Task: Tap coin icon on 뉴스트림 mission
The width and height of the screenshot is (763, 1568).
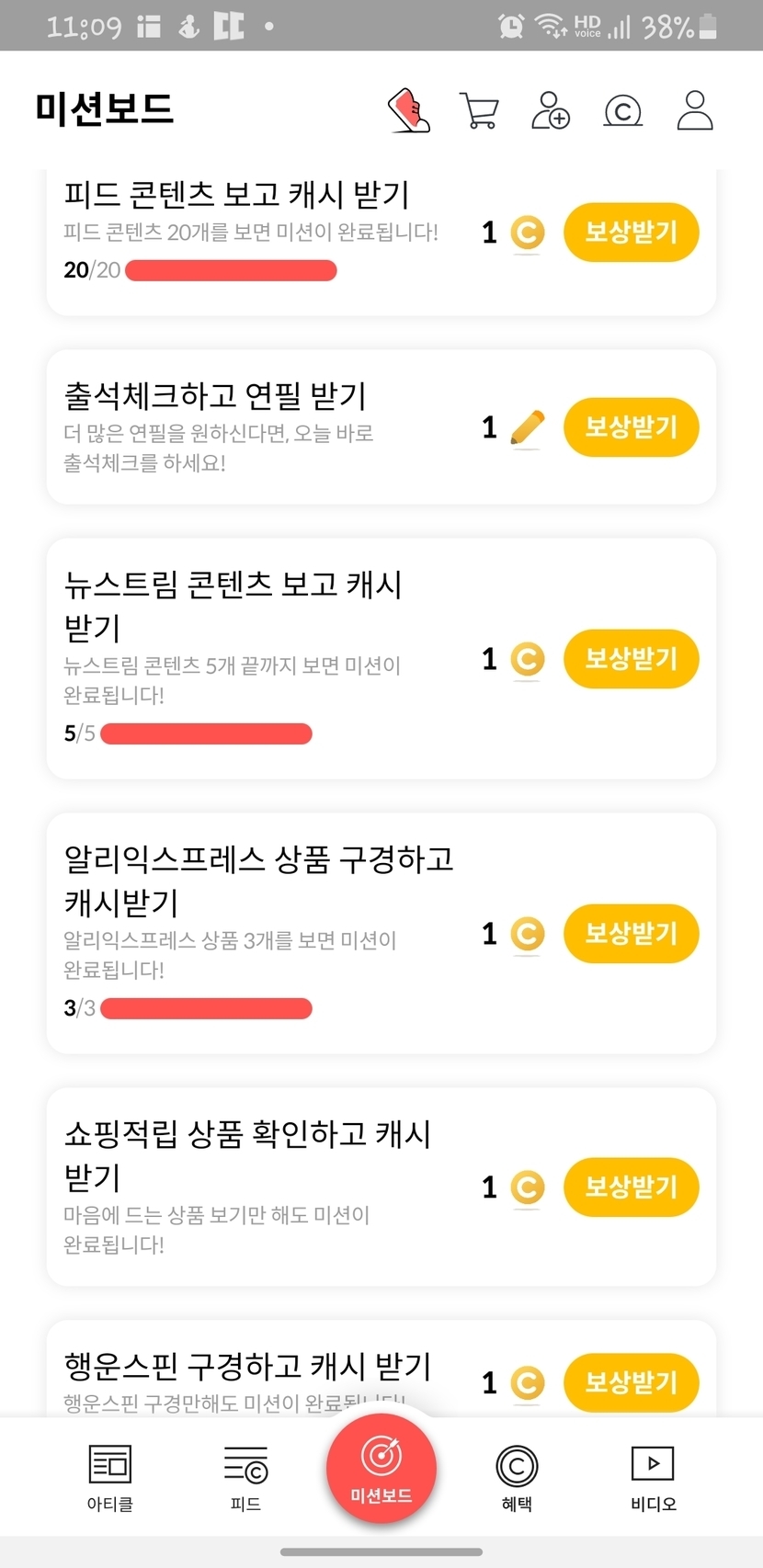Action: tap(527, 660)
